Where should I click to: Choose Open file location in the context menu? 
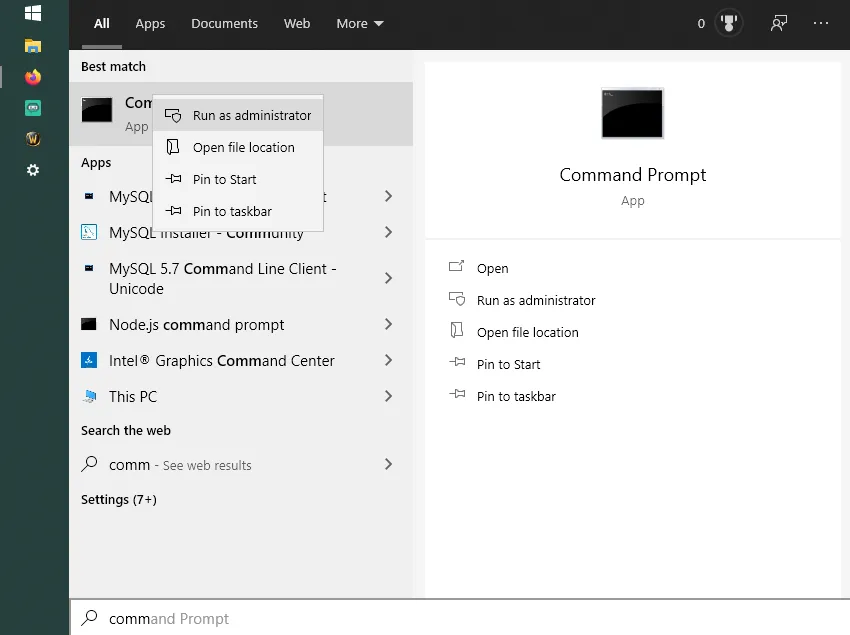[238, 147]
